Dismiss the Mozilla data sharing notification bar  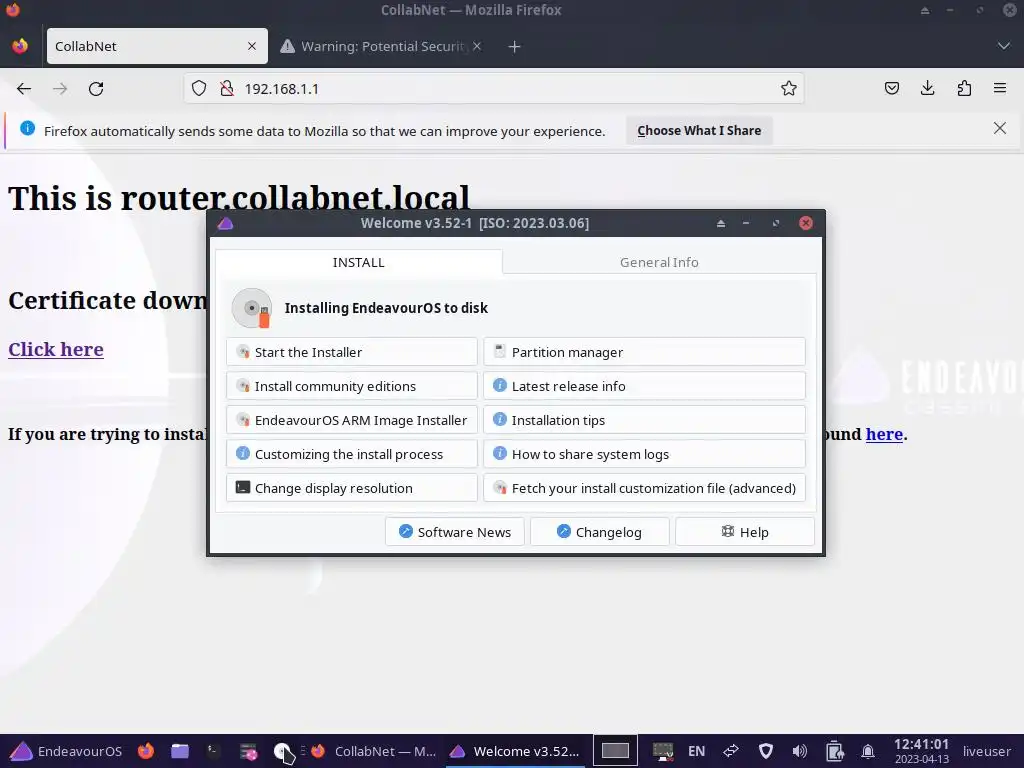[999, 128]
